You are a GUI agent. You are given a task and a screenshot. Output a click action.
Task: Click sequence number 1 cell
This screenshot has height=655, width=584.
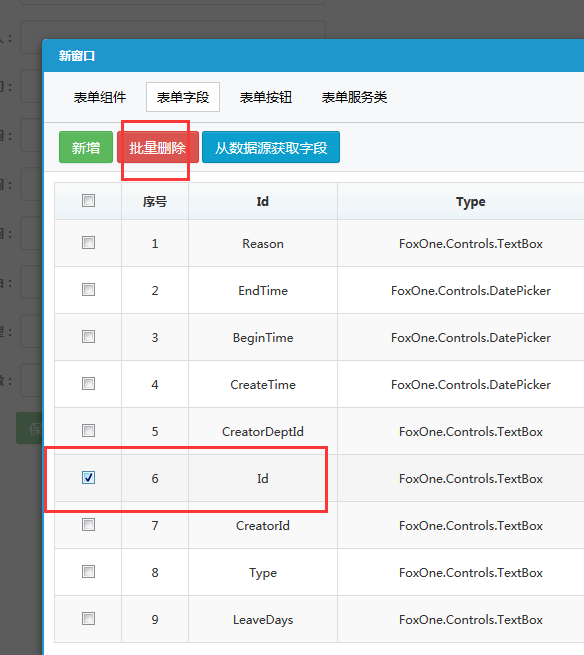155,244
